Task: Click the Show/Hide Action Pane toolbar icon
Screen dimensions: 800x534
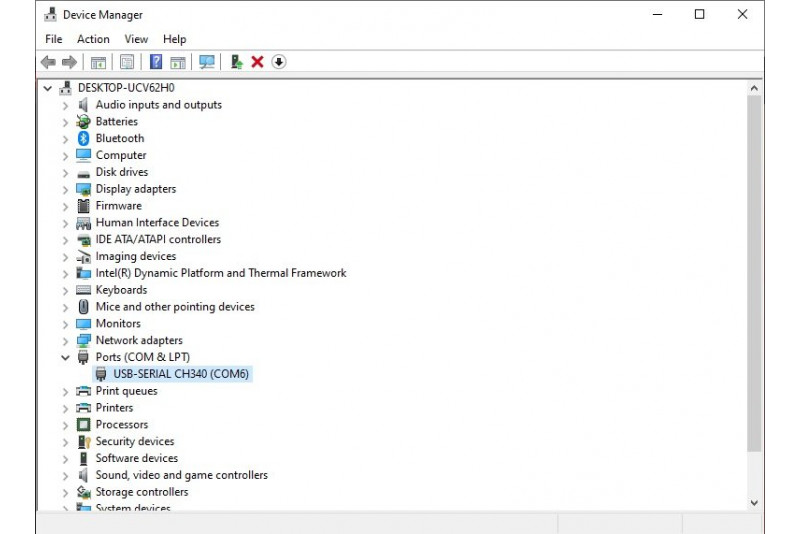Action: click(x=178, y=62)
